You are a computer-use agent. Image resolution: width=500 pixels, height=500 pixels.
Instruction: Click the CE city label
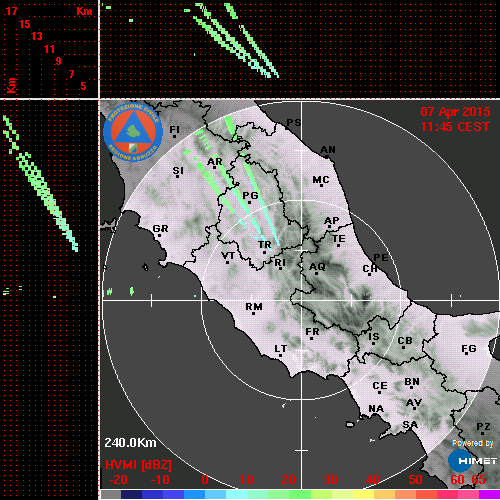pos(380,386)
